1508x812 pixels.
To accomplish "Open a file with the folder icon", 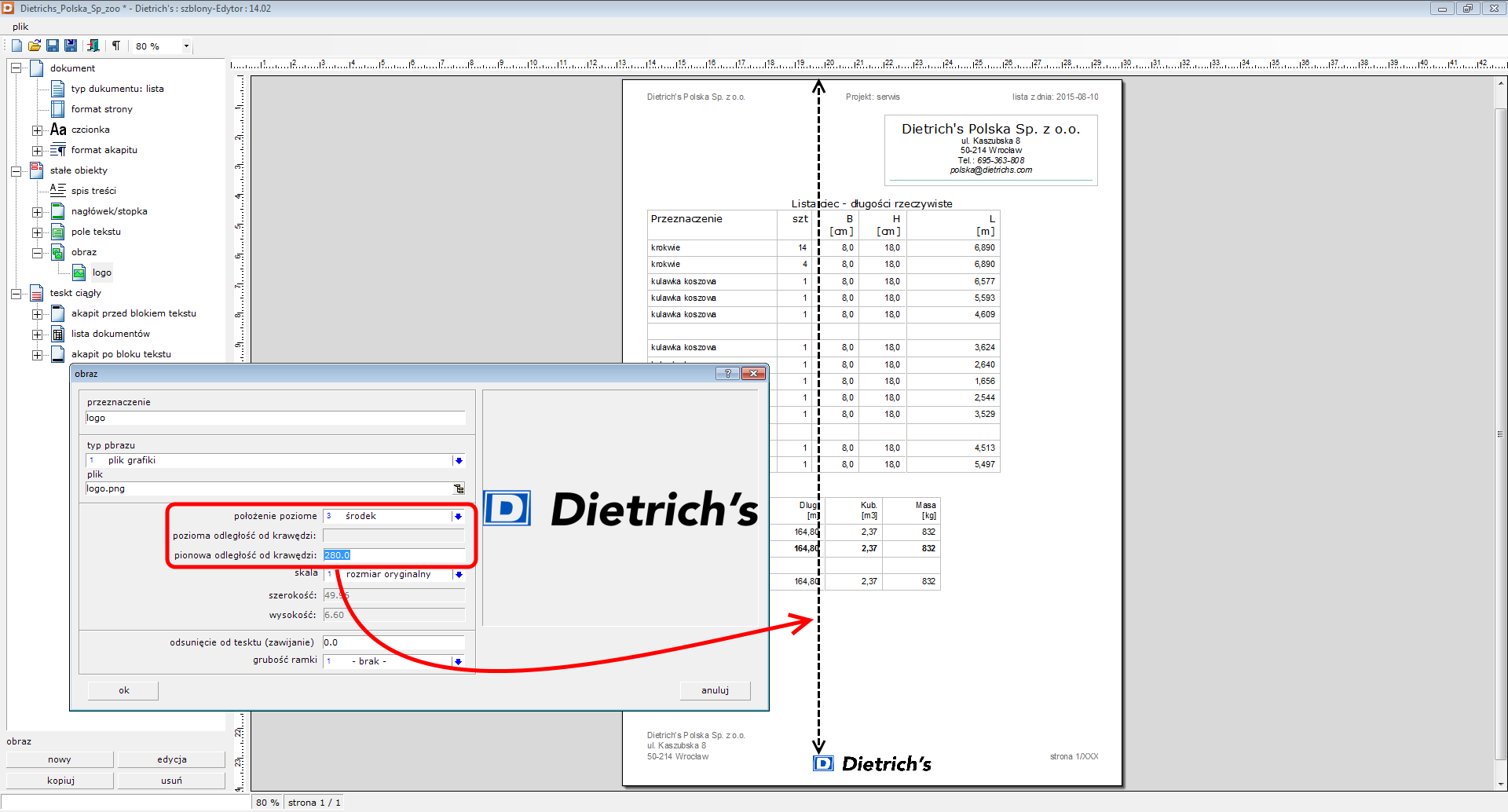I will 35,46.
